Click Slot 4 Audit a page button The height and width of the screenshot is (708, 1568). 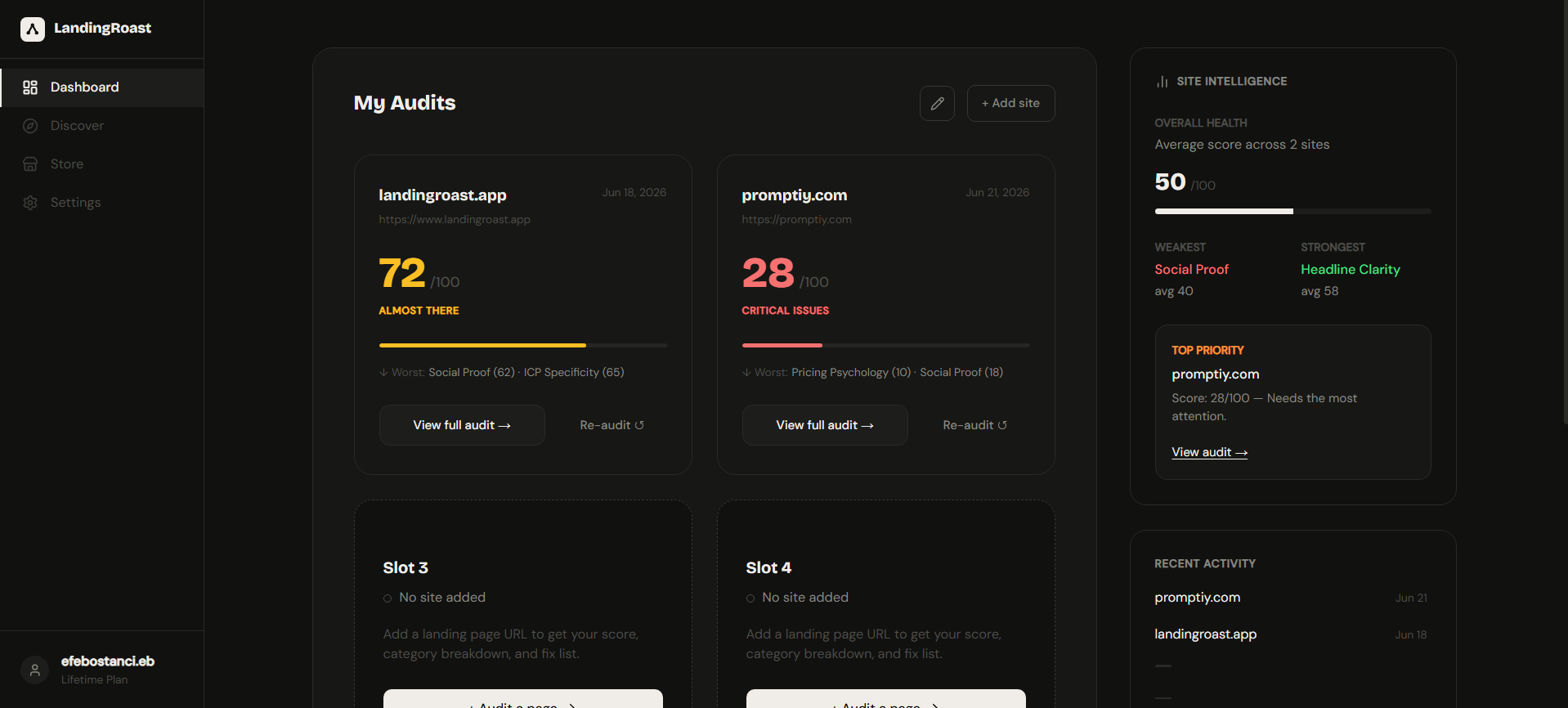pos(886,700)
